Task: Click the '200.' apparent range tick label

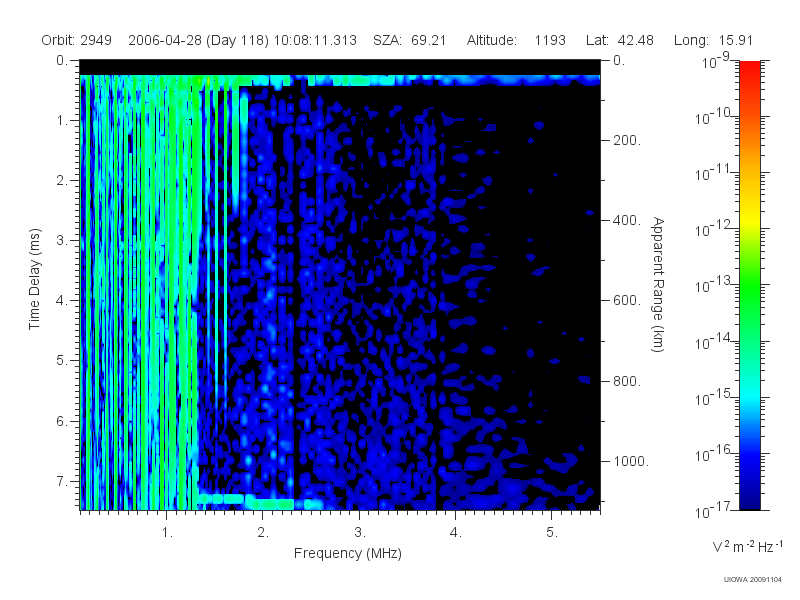Action: [627, 140]
